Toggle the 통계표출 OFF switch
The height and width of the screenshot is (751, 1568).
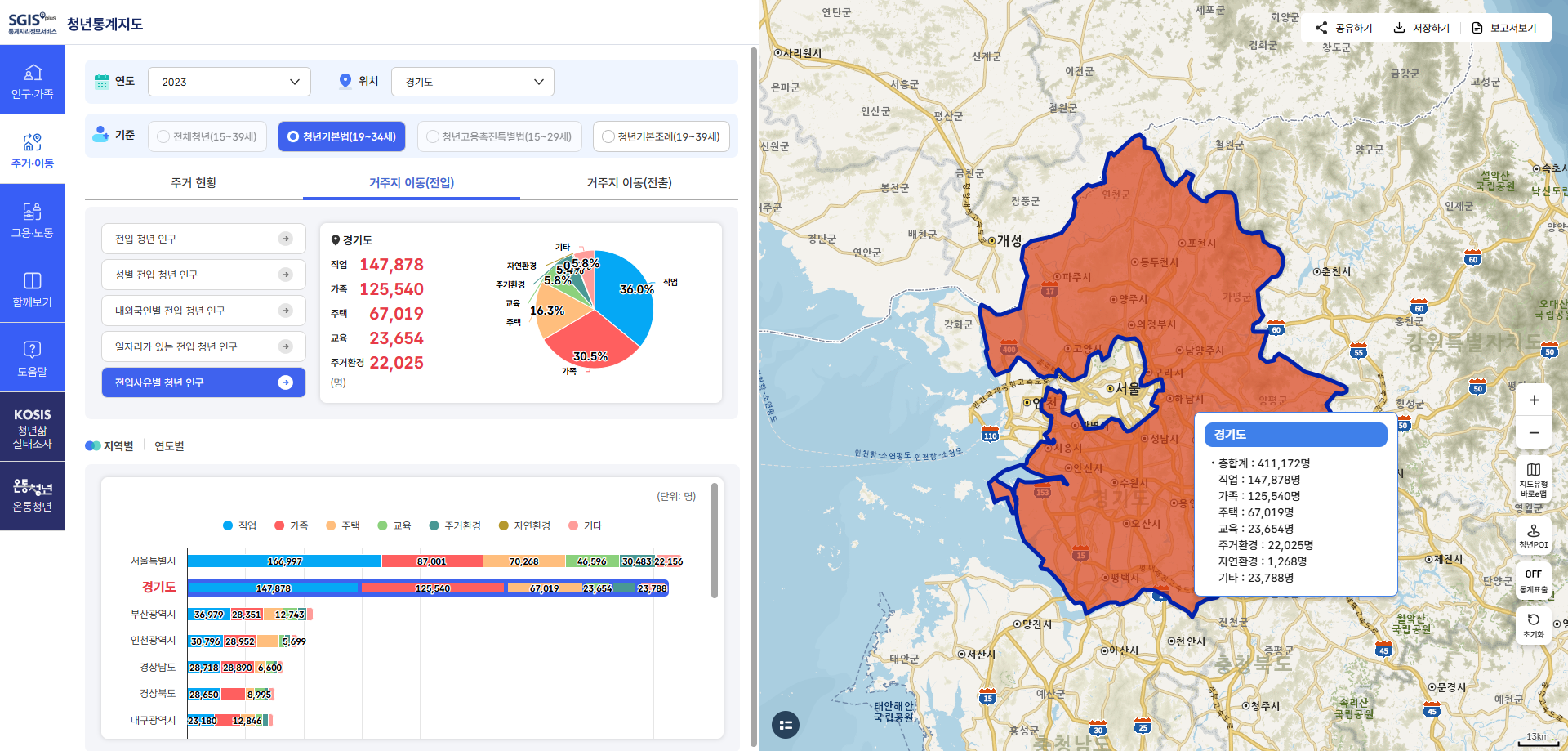point(1533,580)
